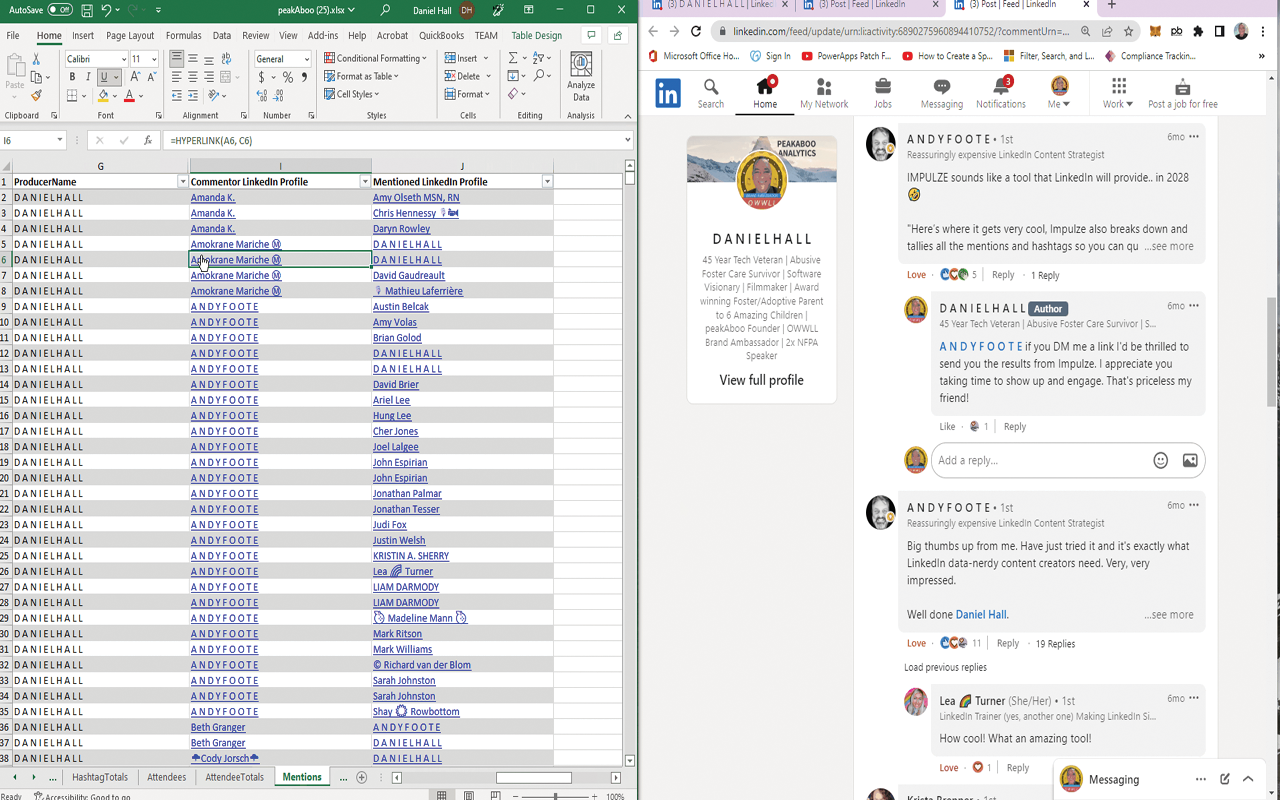The width and height of the screenshot is (1280, 800).
Task: Reload the page in Chrome
Action: (x=696, y=31)
